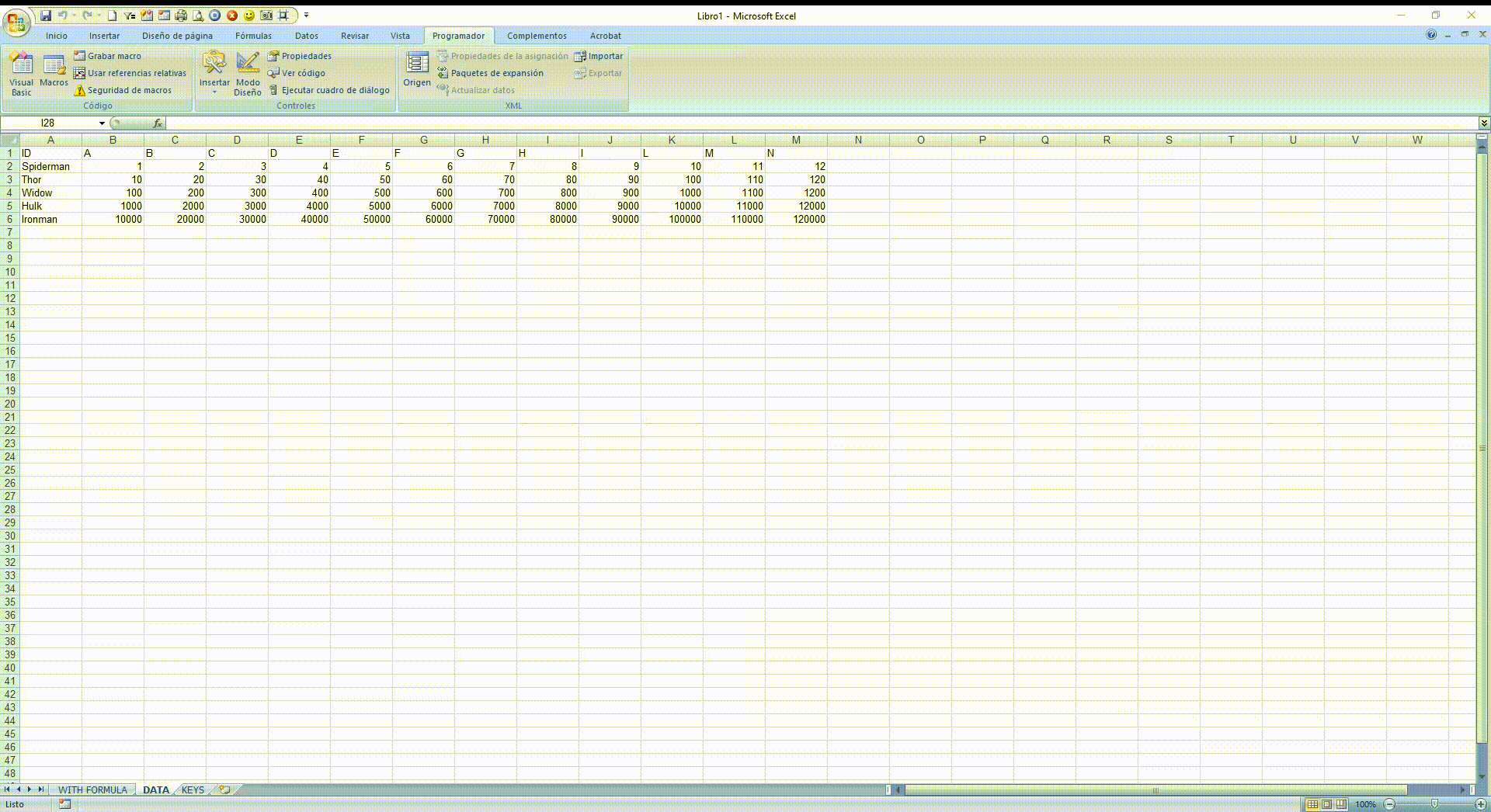Image resolution: width=1491 pixels, height=812 pixels.
Task: Open Seguridad de macros settings
Action: 123,90
